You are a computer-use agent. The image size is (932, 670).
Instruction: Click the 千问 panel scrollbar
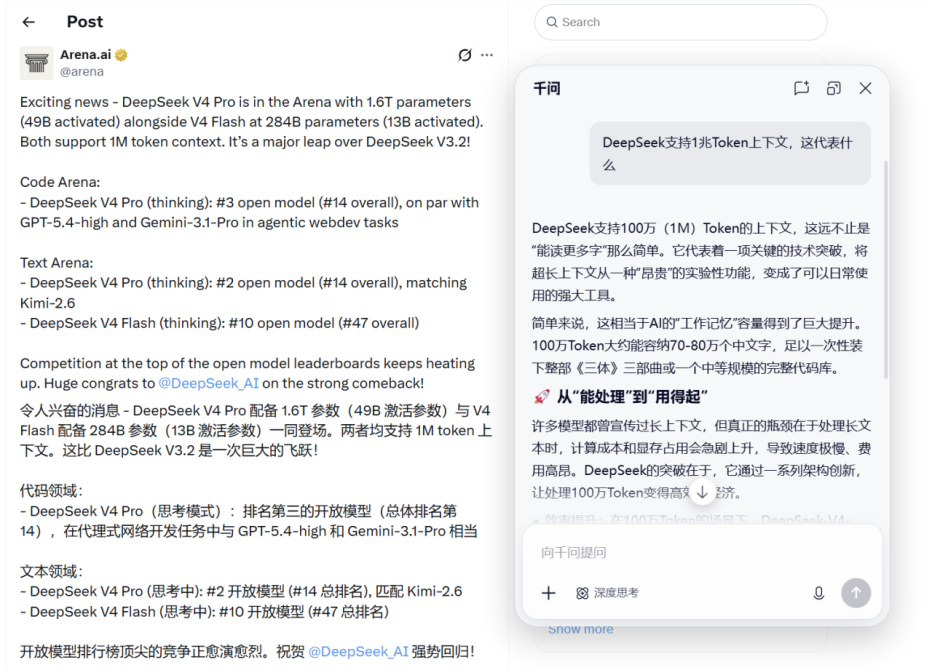tap(886, 270)
